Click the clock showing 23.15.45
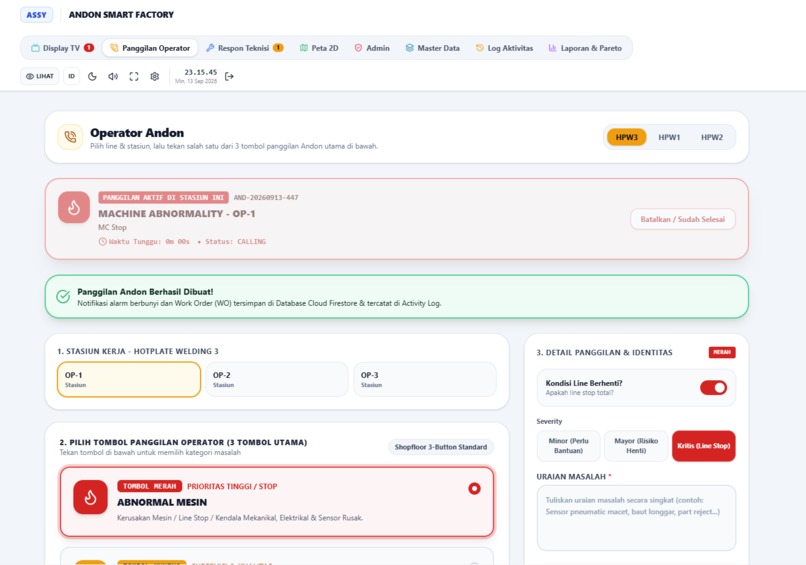 (x=201, y=72)
